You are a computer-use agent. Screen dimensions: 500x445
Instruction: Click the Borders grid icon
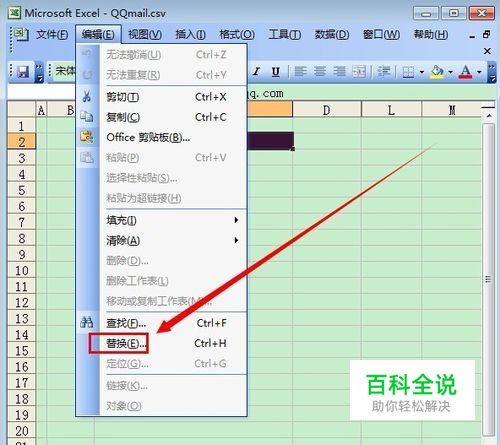(x=408, y=71)
